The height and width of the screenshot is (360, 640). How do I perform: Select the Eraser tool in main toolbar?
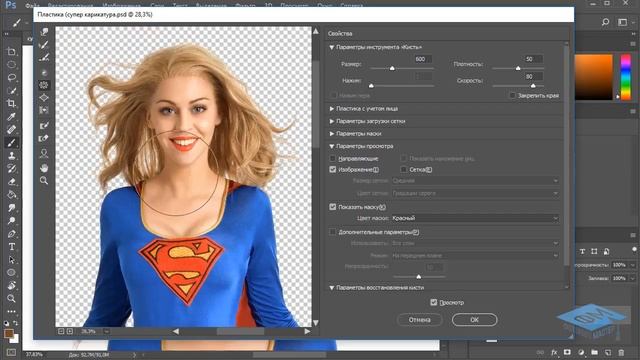point(11,182)
